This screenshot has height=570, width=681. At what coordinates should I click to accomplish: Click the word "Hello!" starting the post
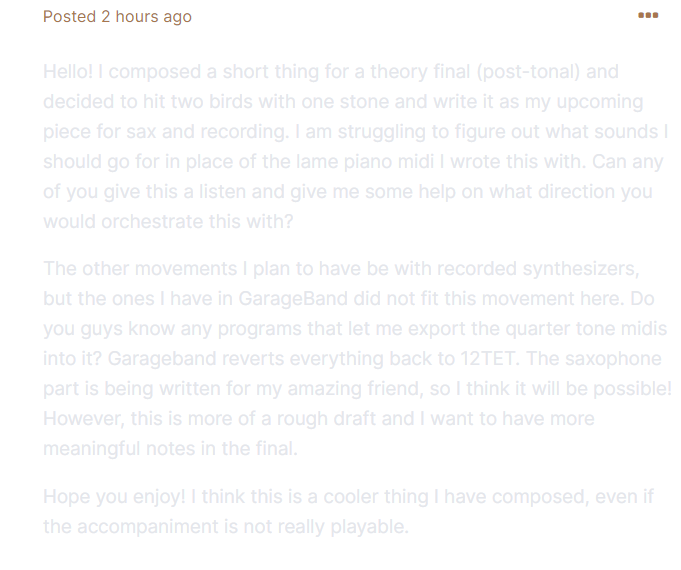tap(68, 72)
